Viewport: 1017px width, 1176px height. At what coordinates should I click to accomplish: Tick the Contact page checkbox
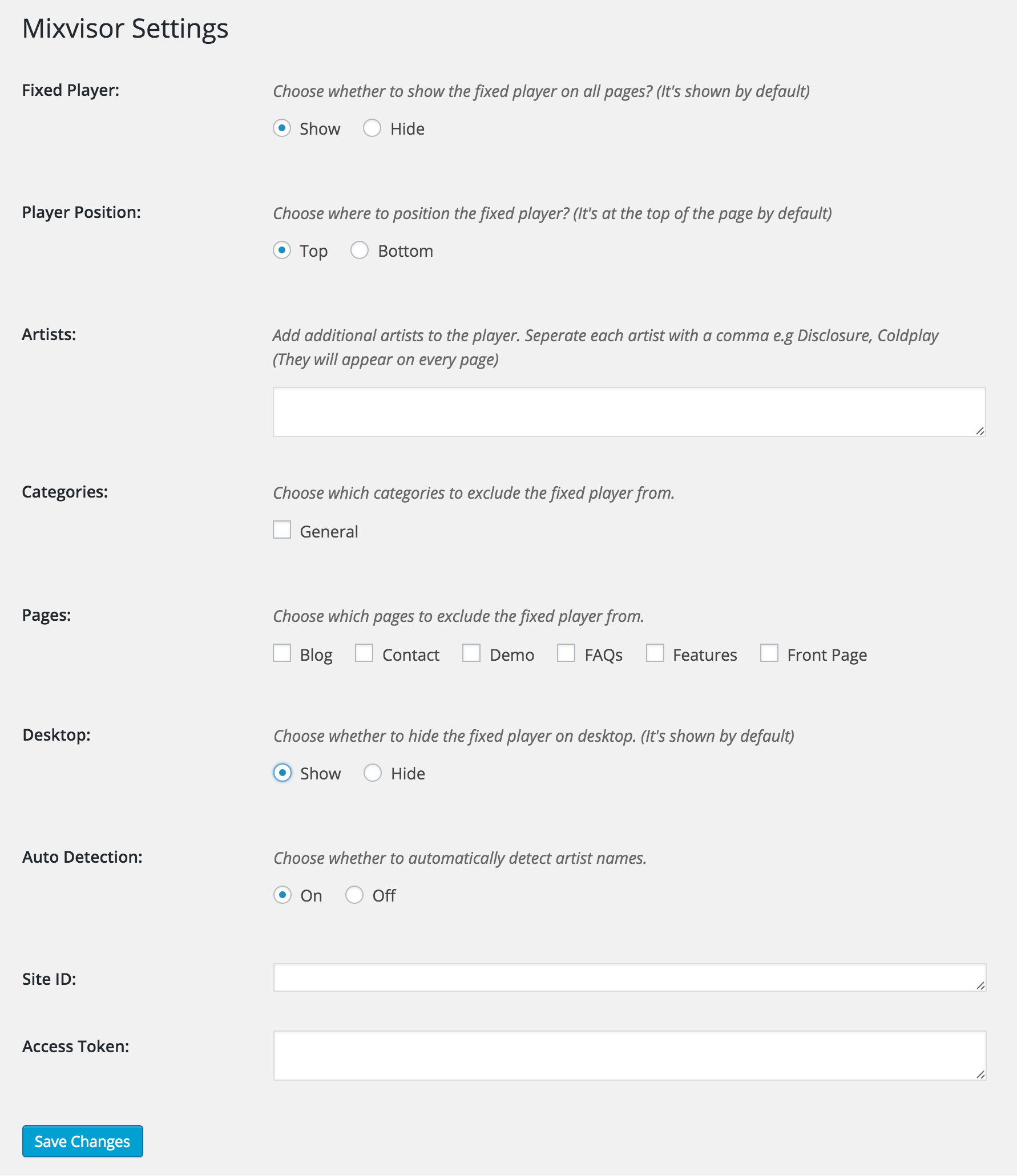(x=364, y=653)
